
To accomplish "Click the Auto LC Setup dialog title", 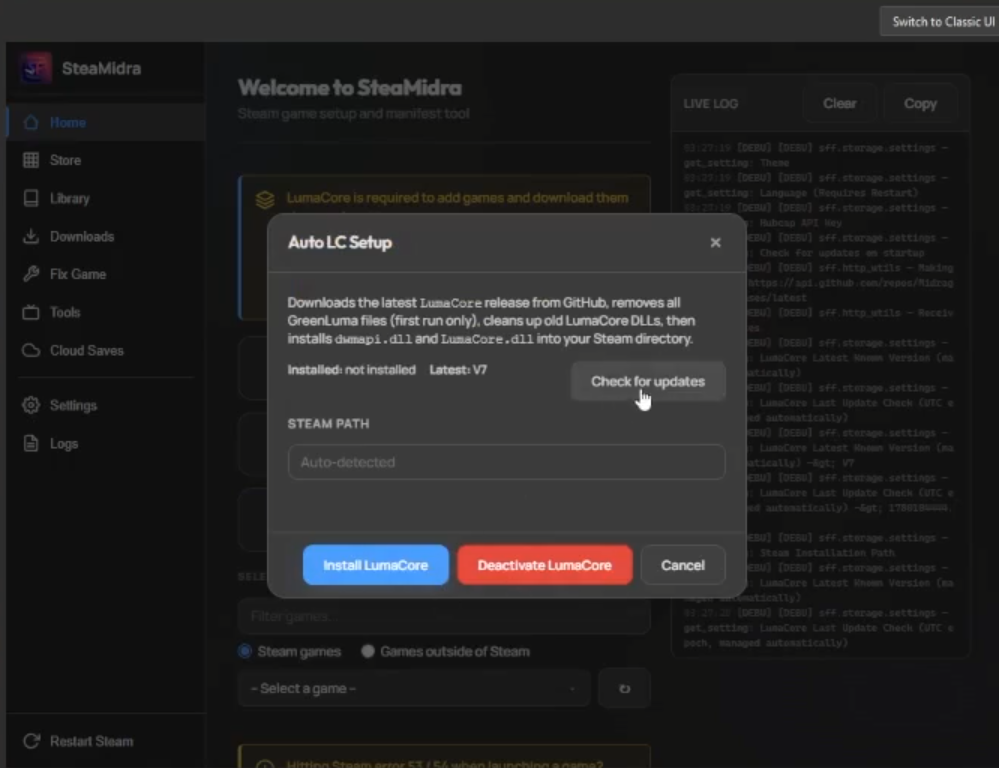I will pyautogui.click(x=340, y=242).
